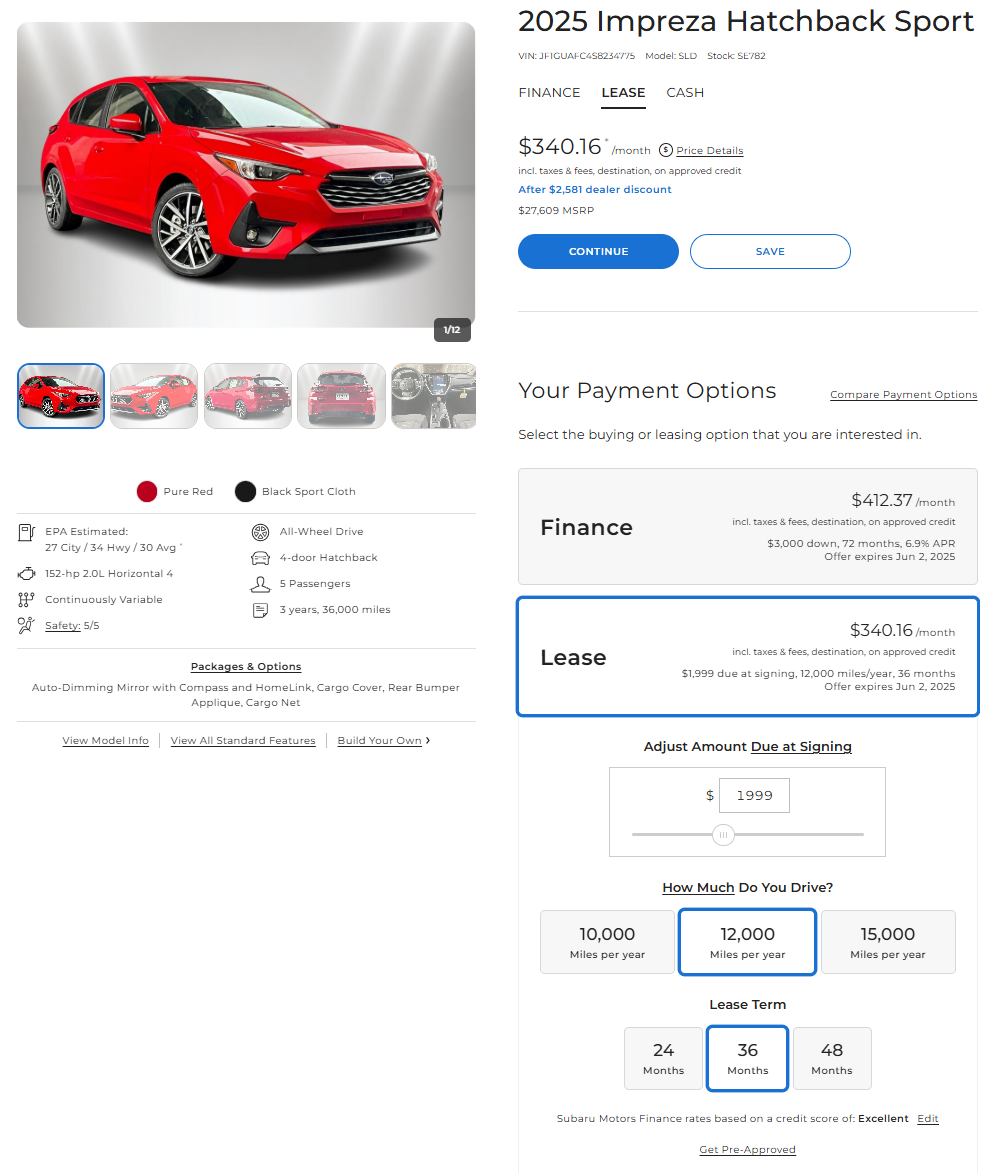The height and width of the screenshot is (1173, 998).
Task: Click the All-Wheel Drive wheel icon
Action: 260,532
